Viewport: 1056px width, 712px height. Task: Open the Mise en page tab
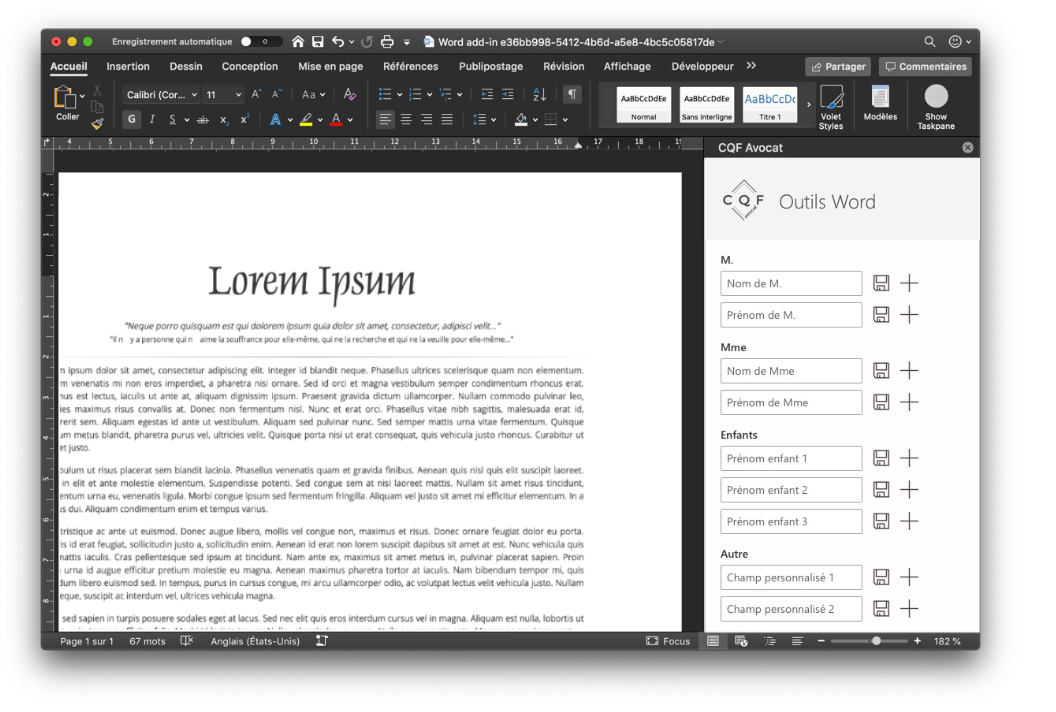[330, 67]
